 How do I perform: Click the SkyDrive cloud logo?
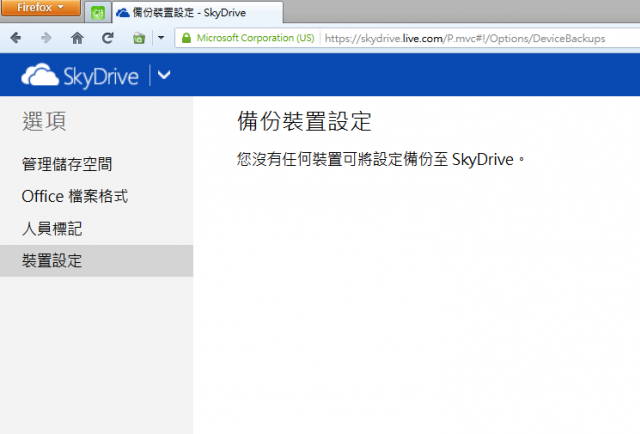[40, 75]
